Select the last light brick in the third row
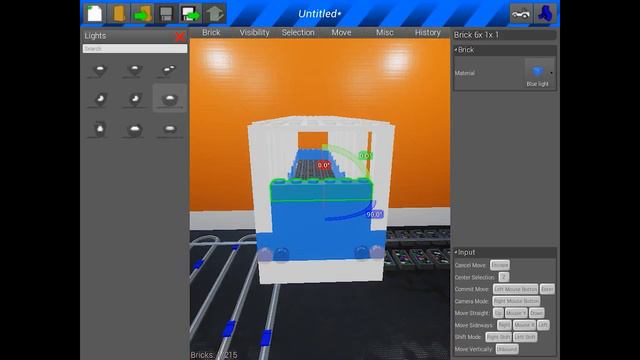Image resolution: width=640 pixels, height=360 pixels. pyautogui.click(x=169, y=129)
